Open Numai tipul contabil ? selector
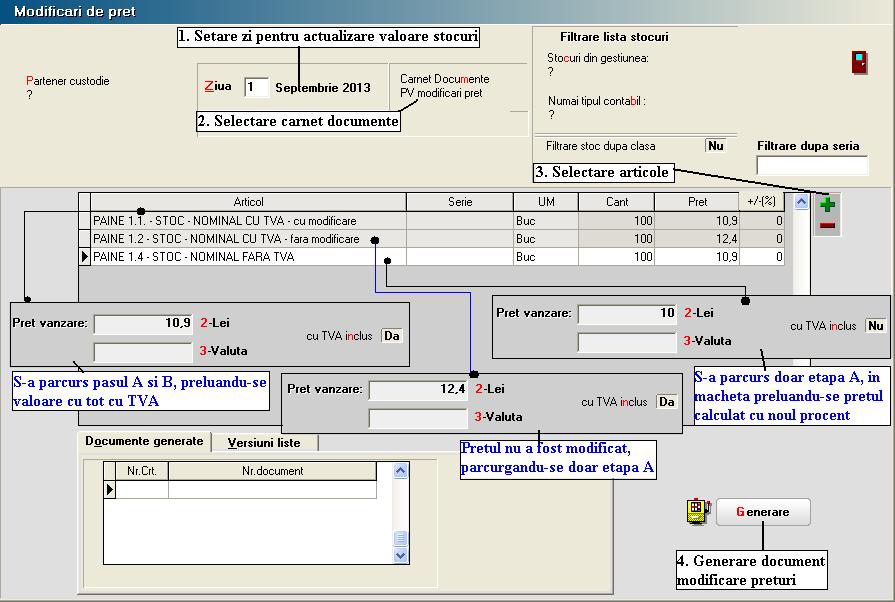The width and height of the screenshot is (895, 602). tap(596, 108)
